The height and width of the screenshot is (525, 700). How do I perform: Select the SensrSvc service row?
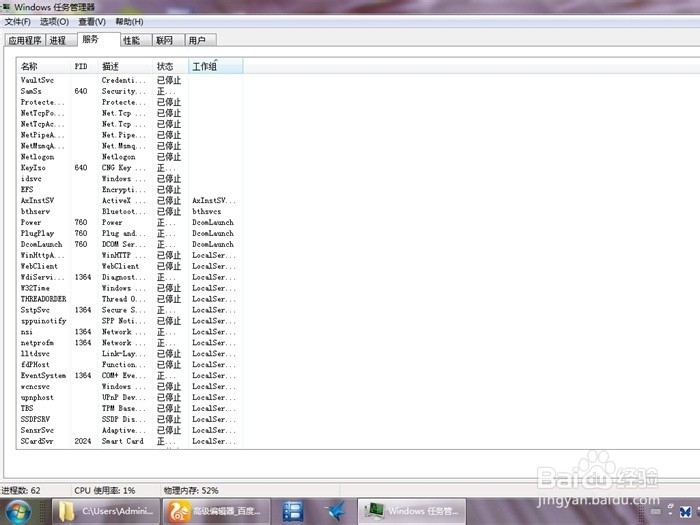coord(130,430)
